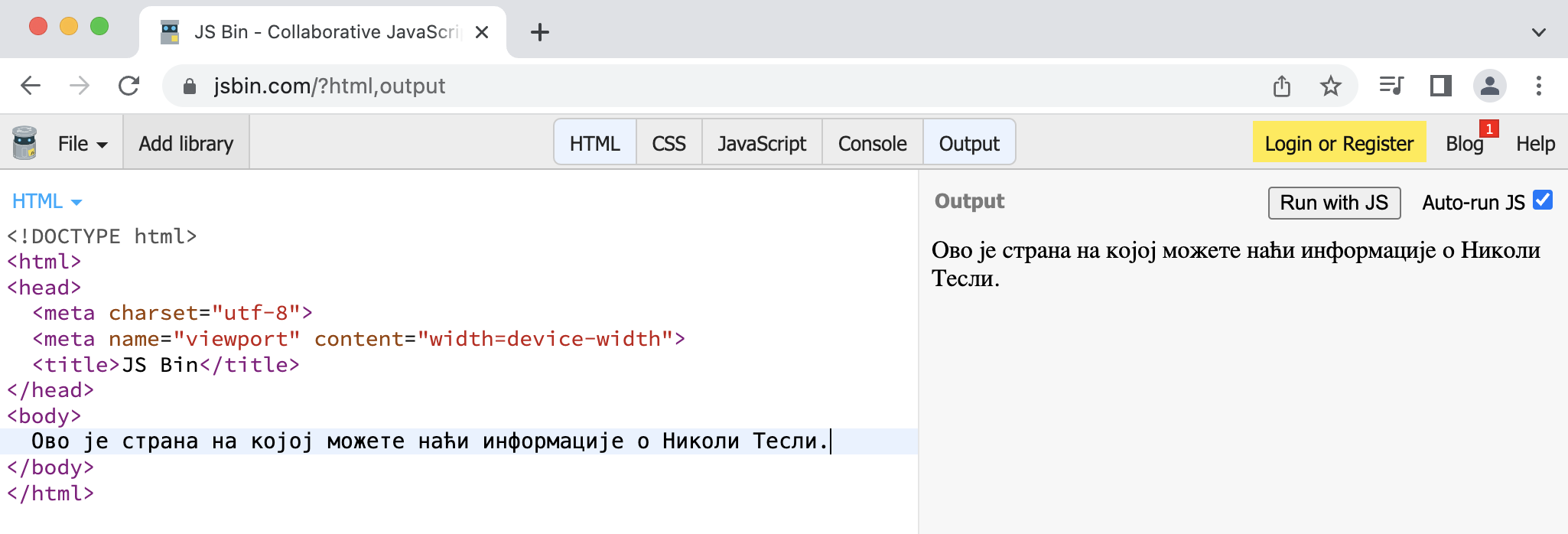1568x534 pixels.
Task: Bookmark page using star icon
Action: 1330,86
